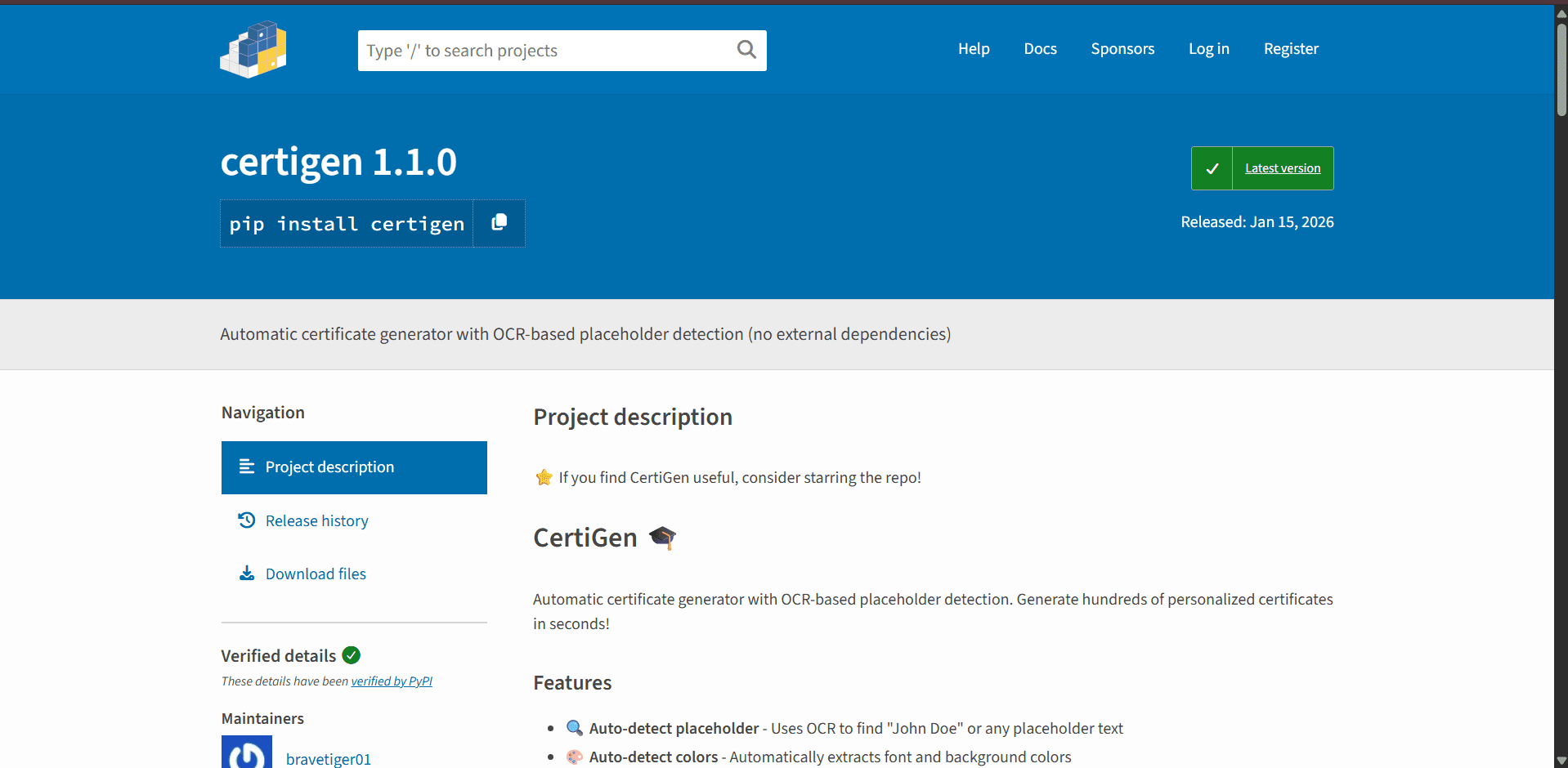Image resolution: width=1568 pixels, height=768 pixels.
Task: Click the 'Features' heading
Action: point(572,683)
